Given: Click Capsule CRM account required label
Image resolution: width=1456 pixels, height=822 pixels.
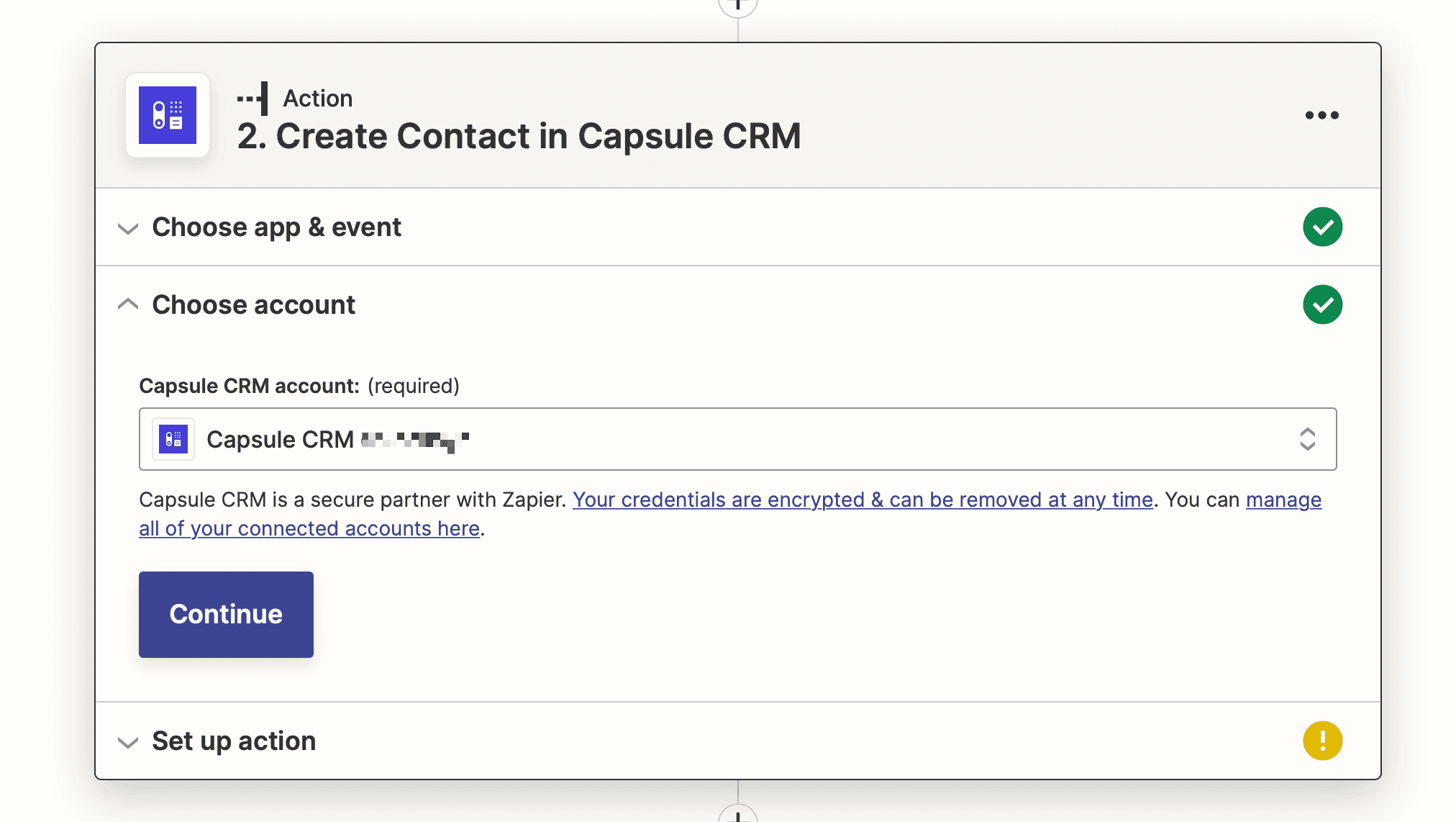Looking at the screenshot, I should (299, 386).
